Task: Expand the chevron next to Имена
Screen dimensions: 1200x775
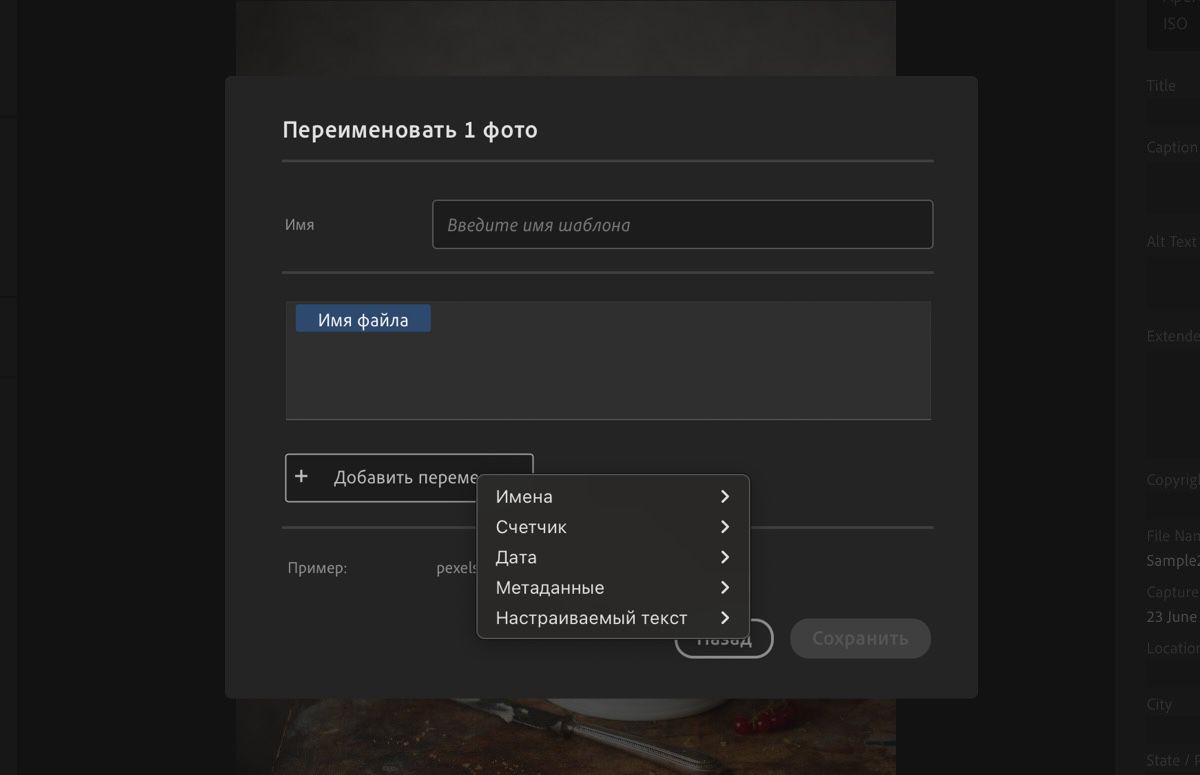Action: (725, 497)
